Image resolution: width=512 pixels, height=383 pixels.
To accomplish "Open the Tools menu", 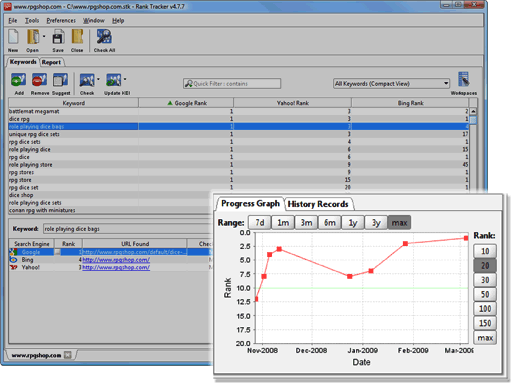I will click(x=32, y=21).
